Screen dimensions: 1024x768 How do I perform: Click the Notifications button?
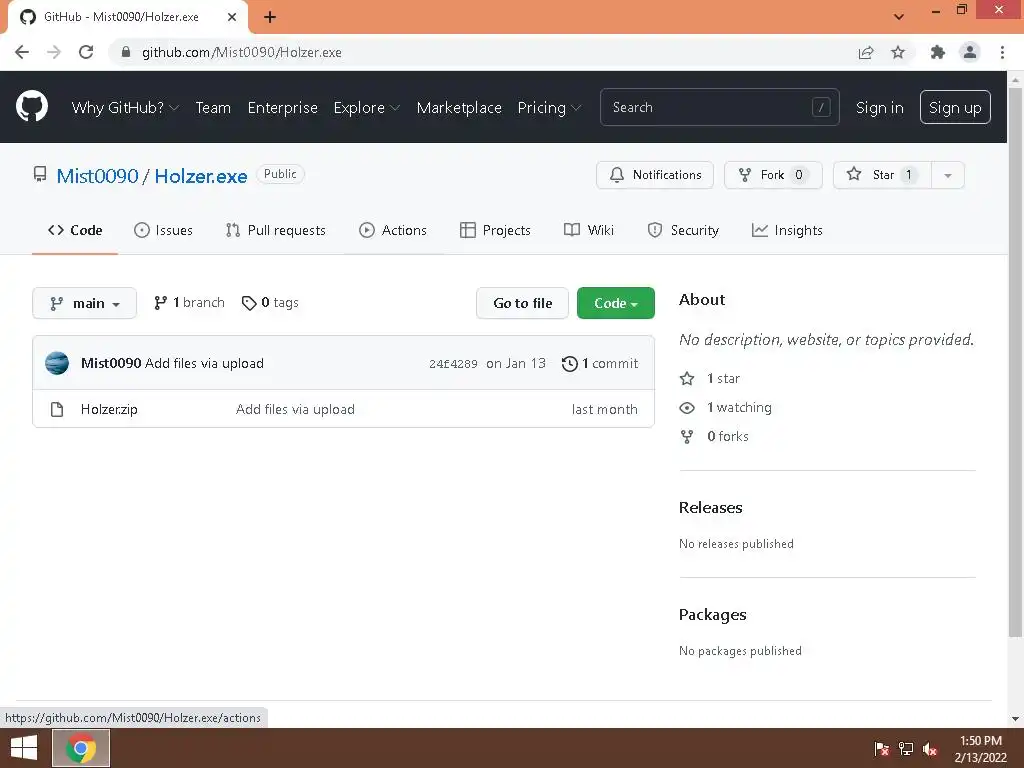(655, 175)
